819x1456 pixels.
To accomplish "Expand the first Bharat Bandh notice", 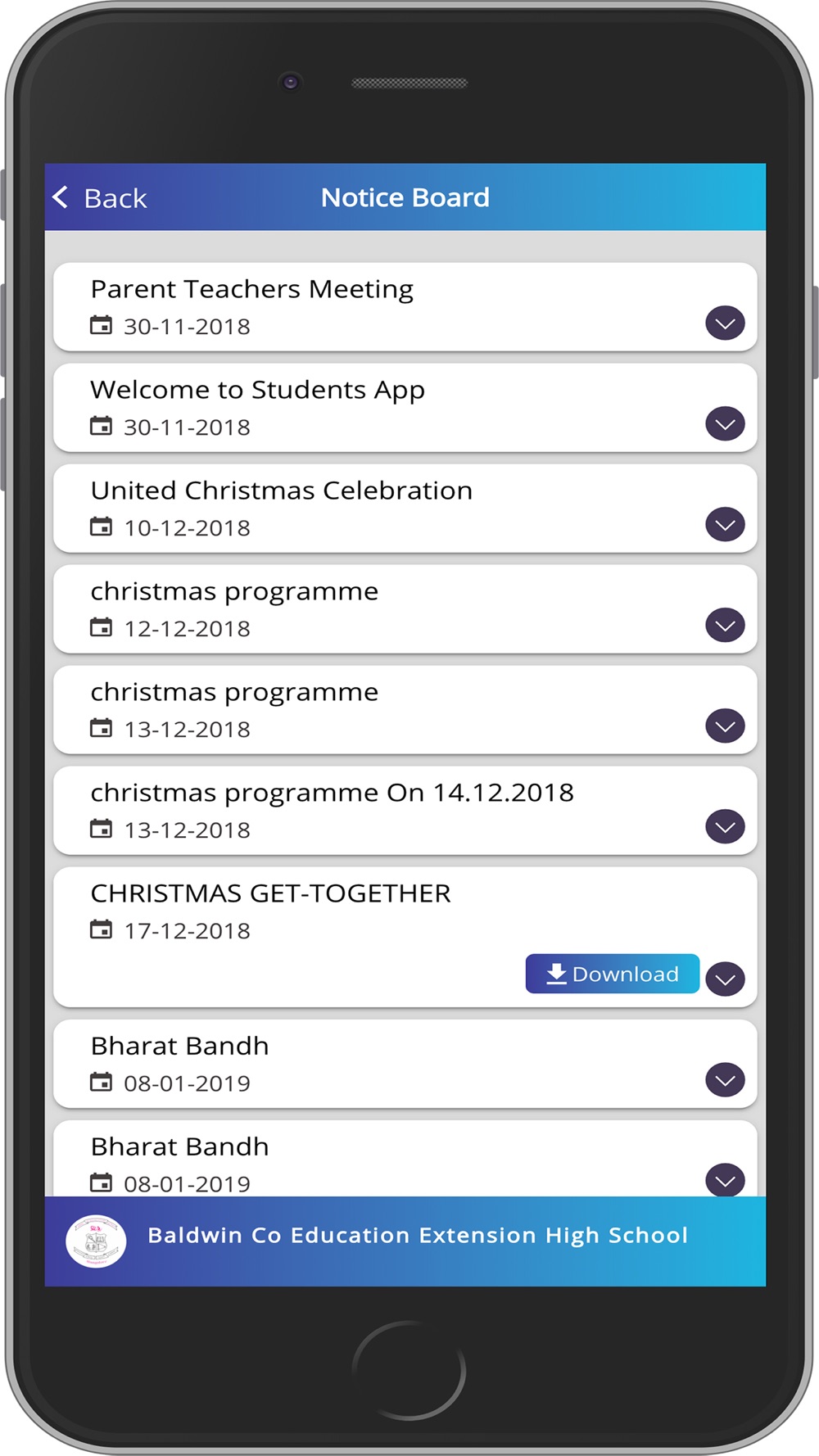I will (x=725, y=1080).
